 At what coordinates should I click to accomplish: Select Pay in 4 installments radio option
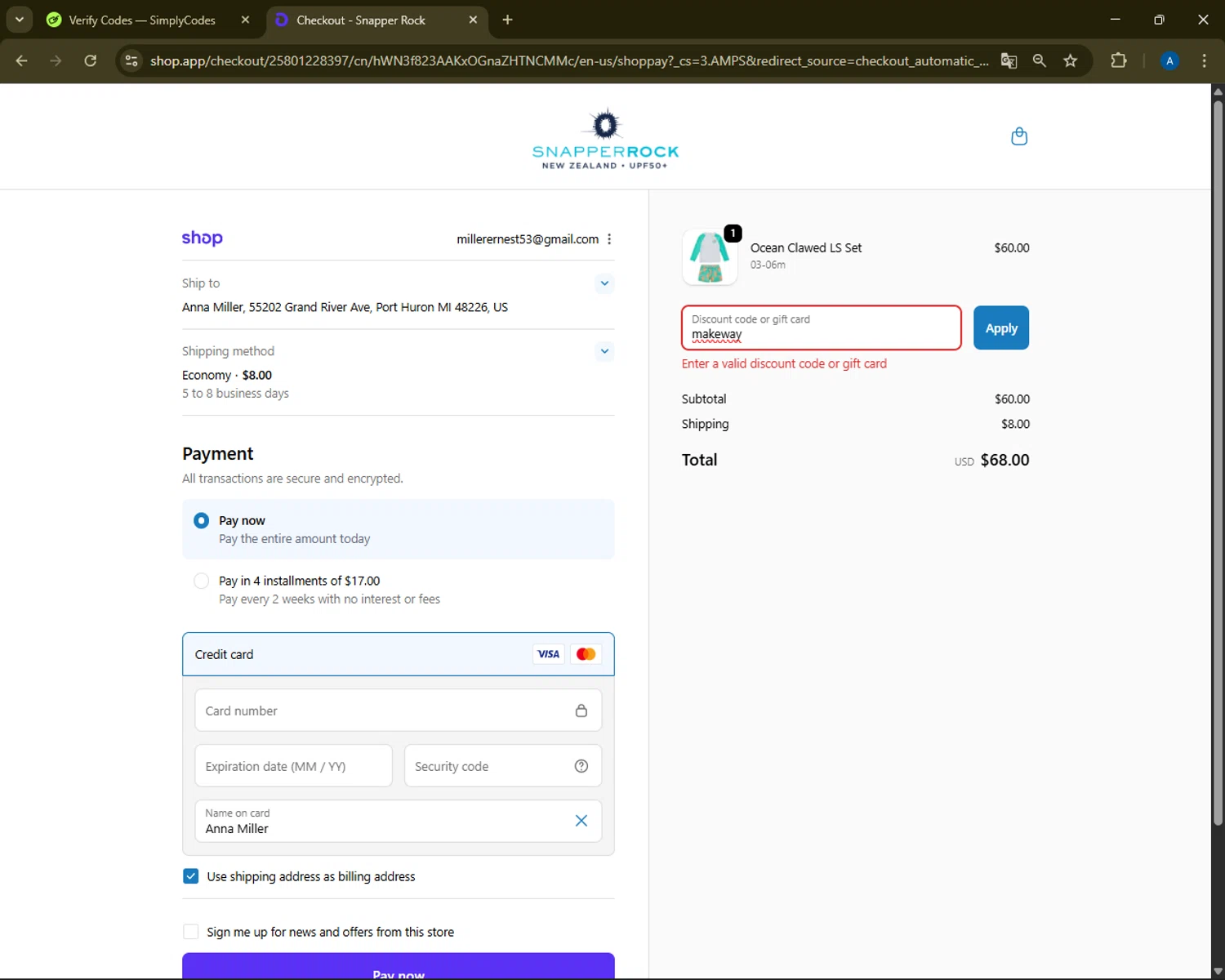[x=201, y=581]
